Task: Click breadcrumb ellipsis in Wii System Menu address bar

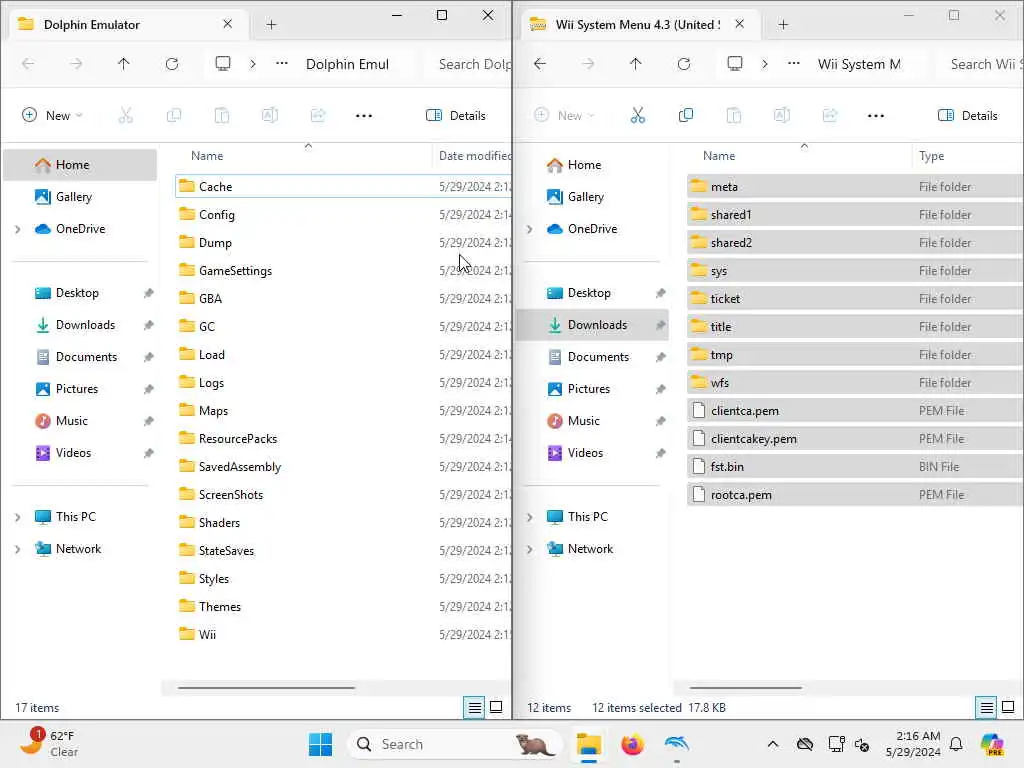Action: 793,63
